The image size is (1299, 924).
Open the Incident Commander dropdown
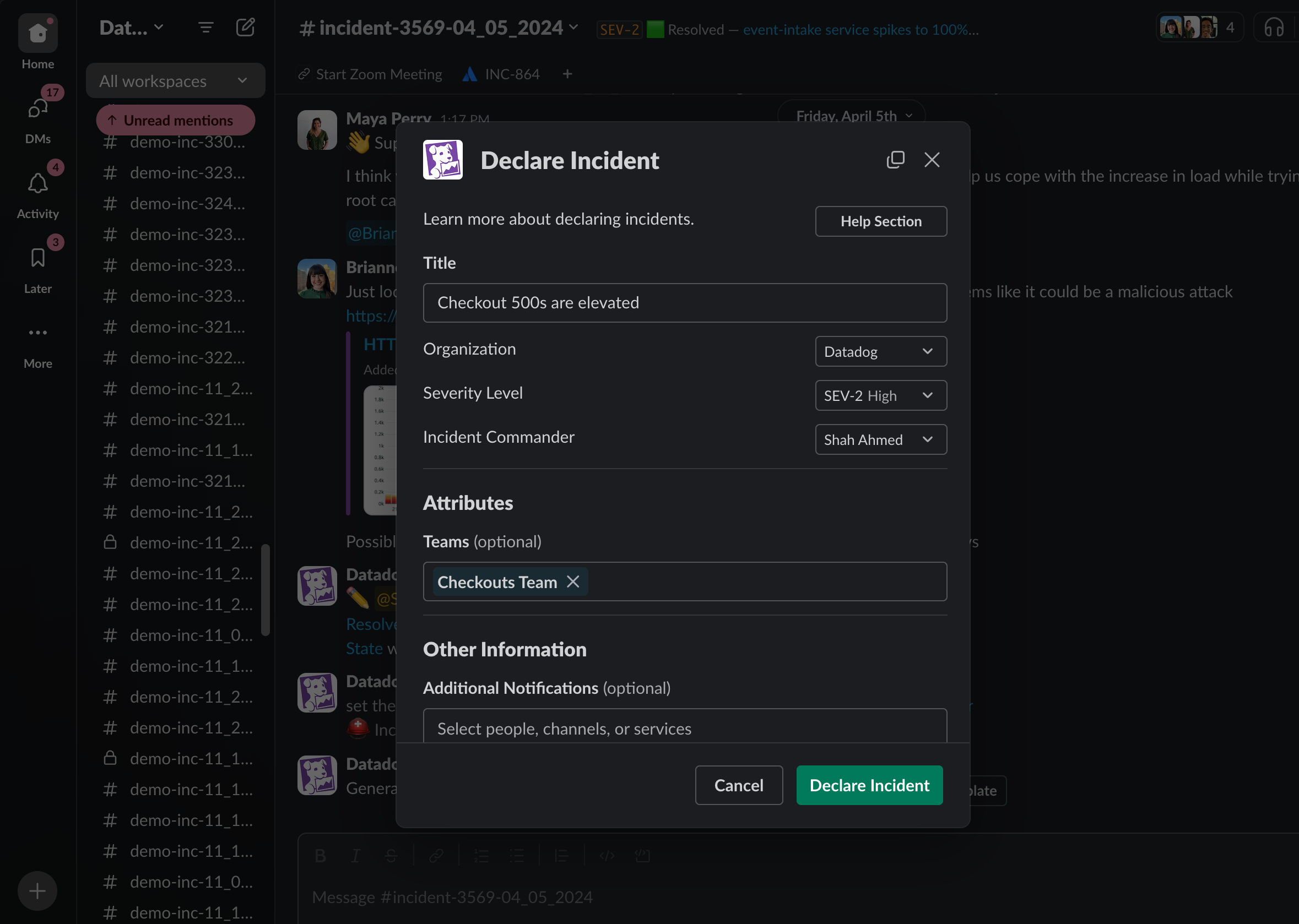point(880,439)
